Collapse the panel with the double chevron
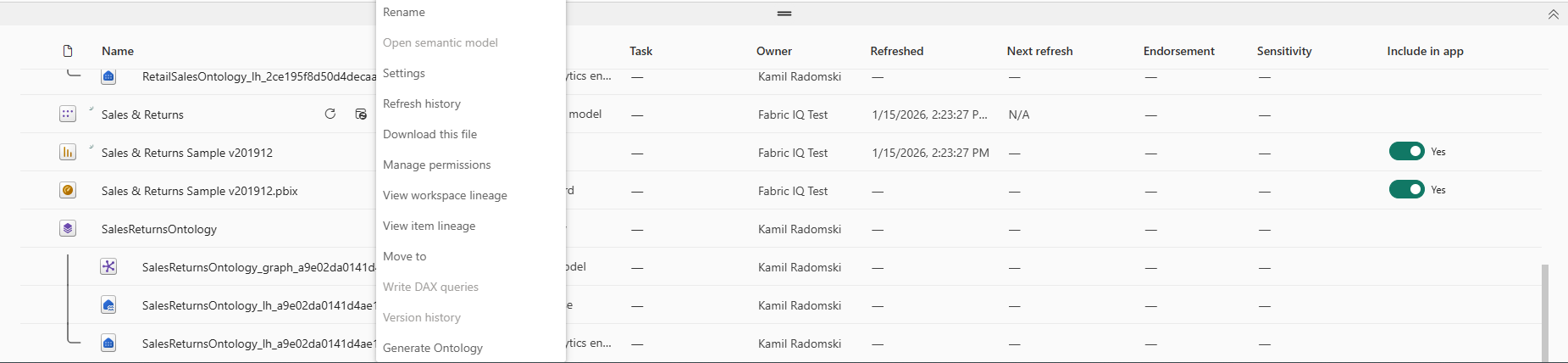This screenshot has width=1568, height=363. tap(1553, 14)
